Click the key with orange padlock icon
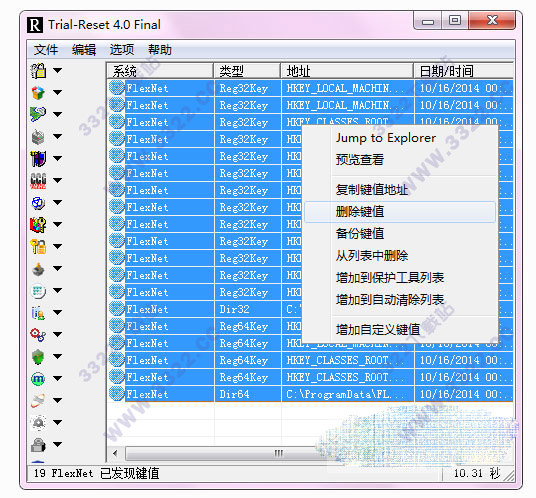 (x=38, y=246)
